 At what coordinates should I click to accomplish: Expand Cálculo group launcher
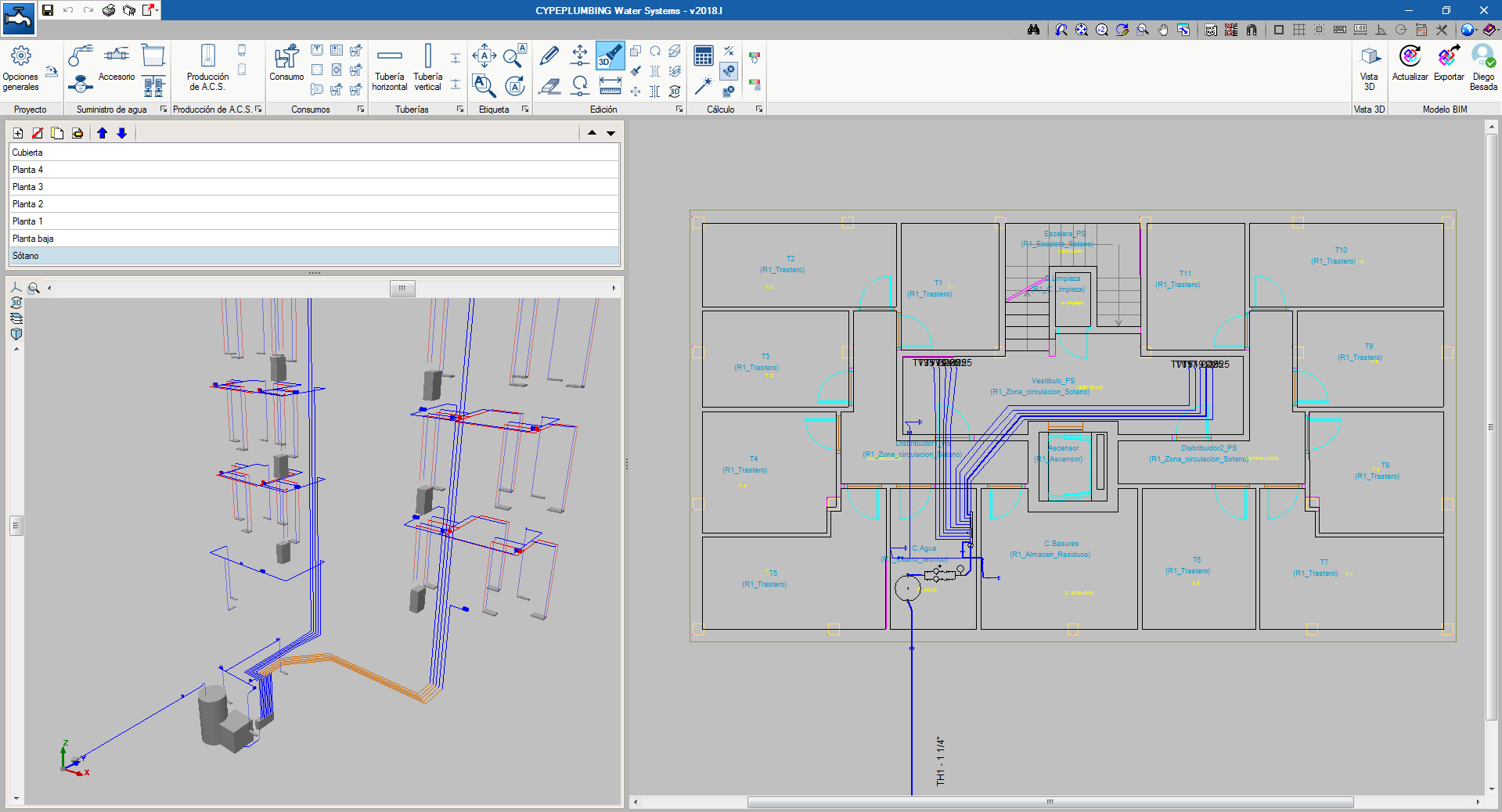(759, 109)
